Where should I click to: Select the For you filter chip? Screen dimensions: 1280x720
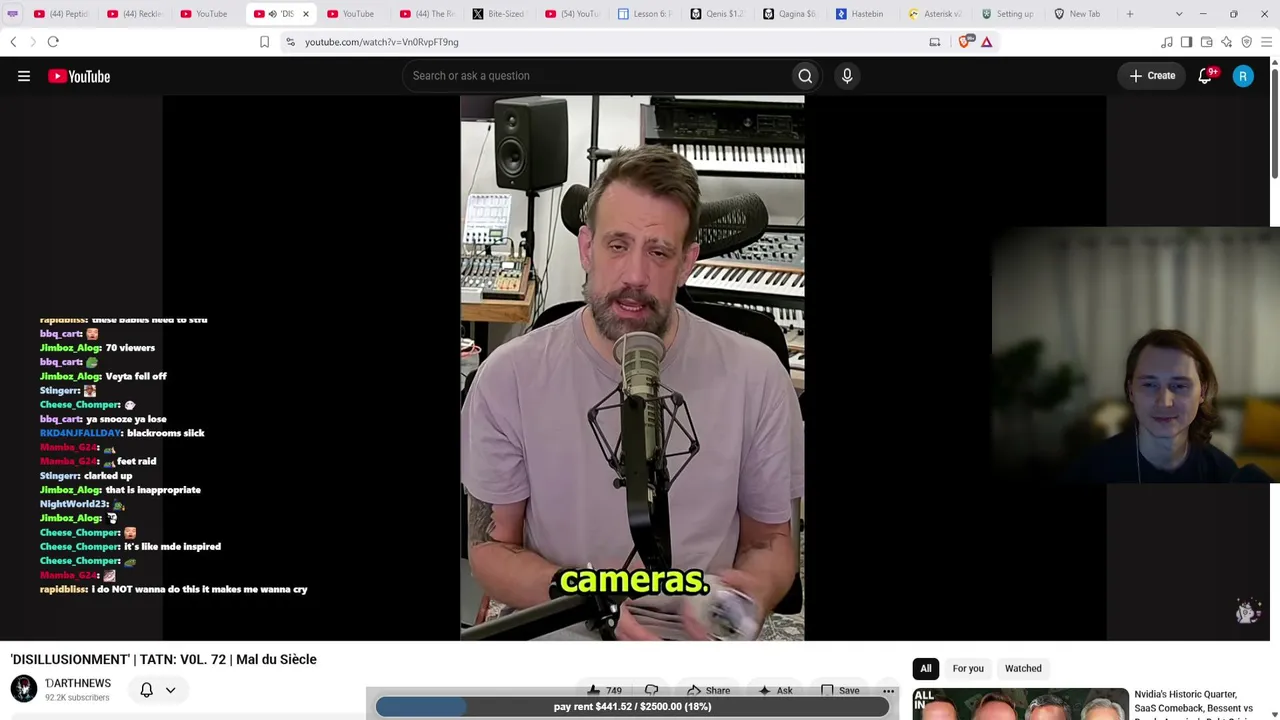click(x=968, y=668)
